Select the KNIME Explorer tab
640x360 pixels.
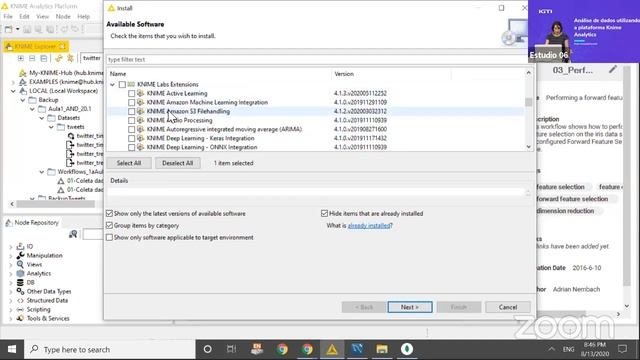(x=36, y=46)
